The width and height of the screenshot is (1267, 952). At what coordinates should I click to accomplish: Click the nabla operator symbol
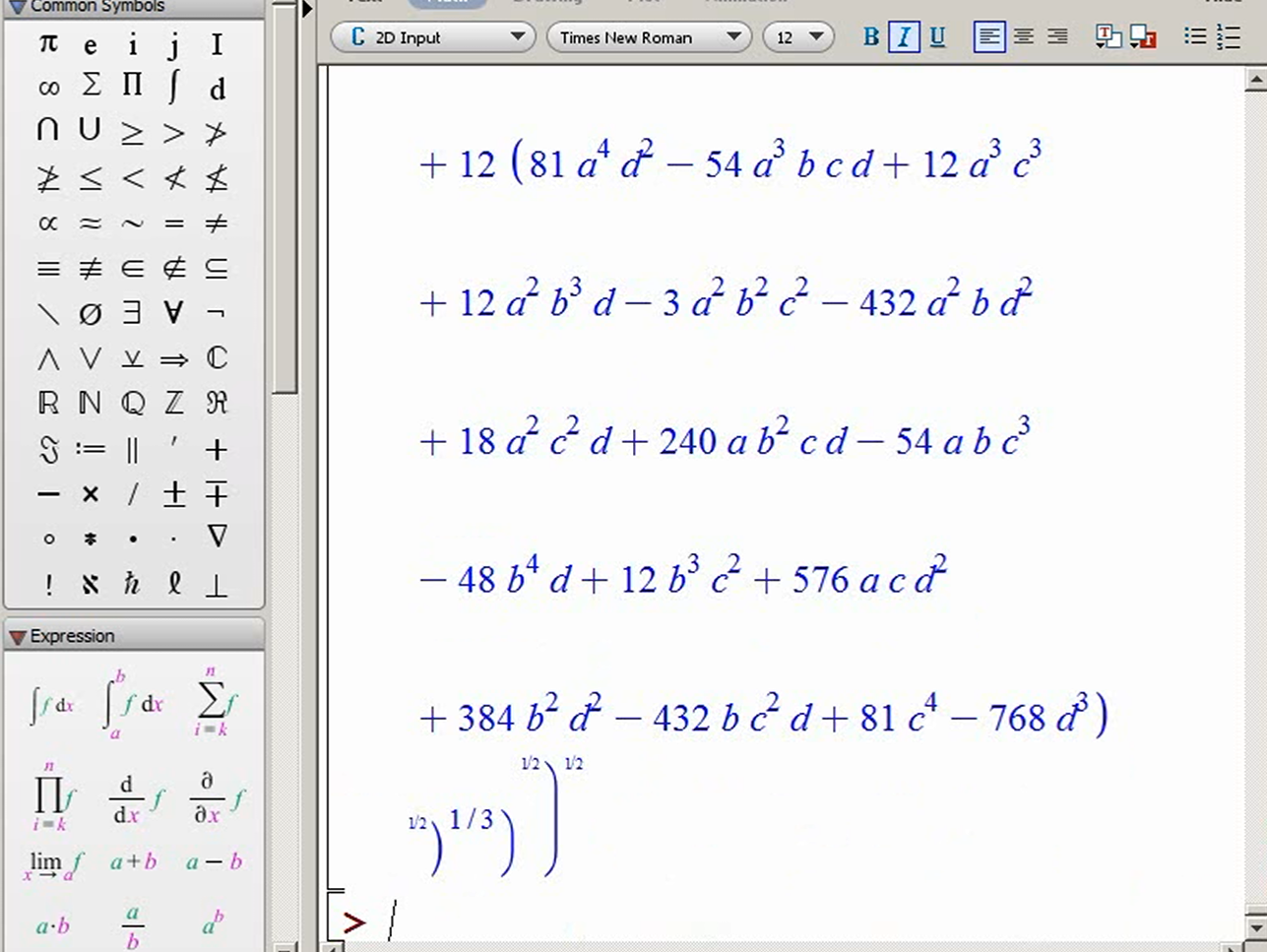[217, 537]
